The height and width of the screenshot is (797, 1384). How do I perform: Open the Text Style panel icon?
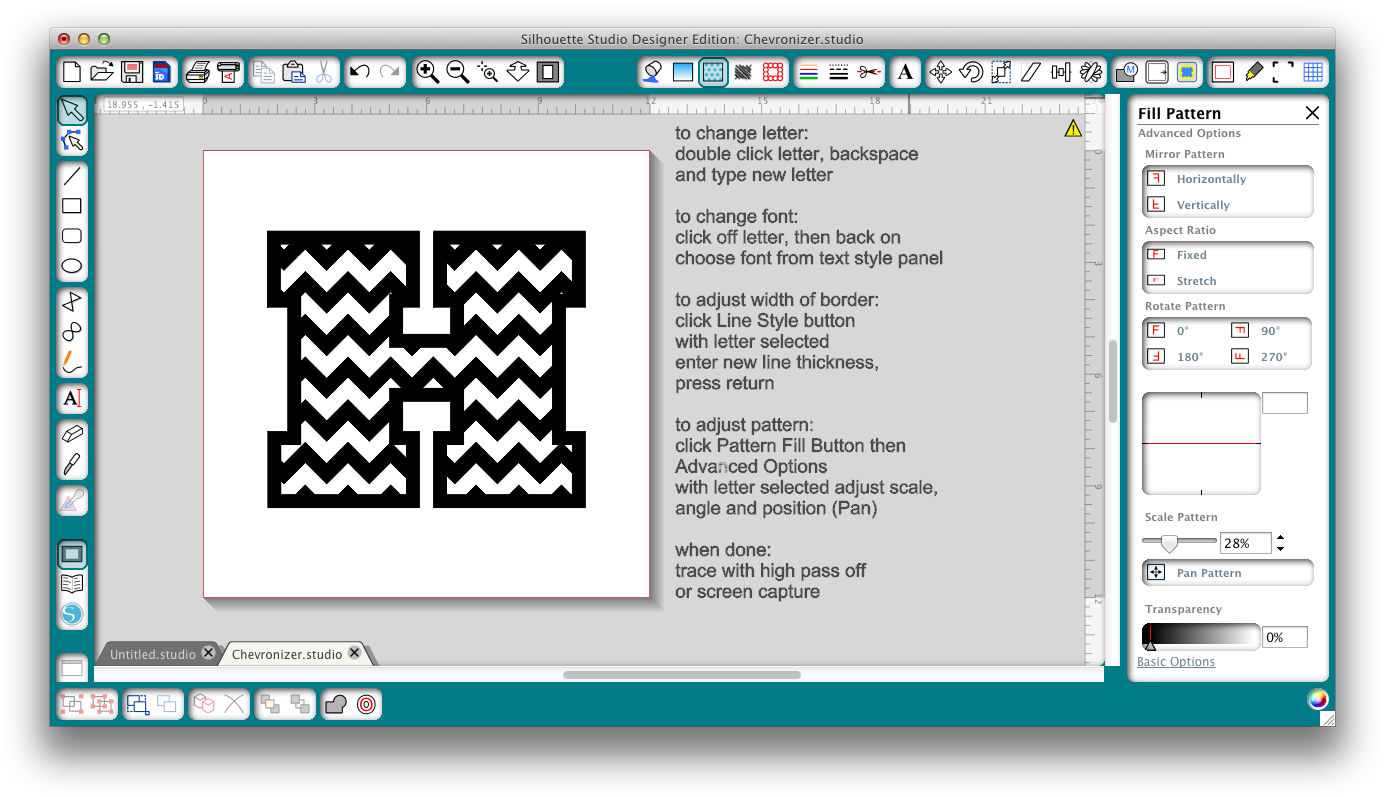[x=905, y=72]
